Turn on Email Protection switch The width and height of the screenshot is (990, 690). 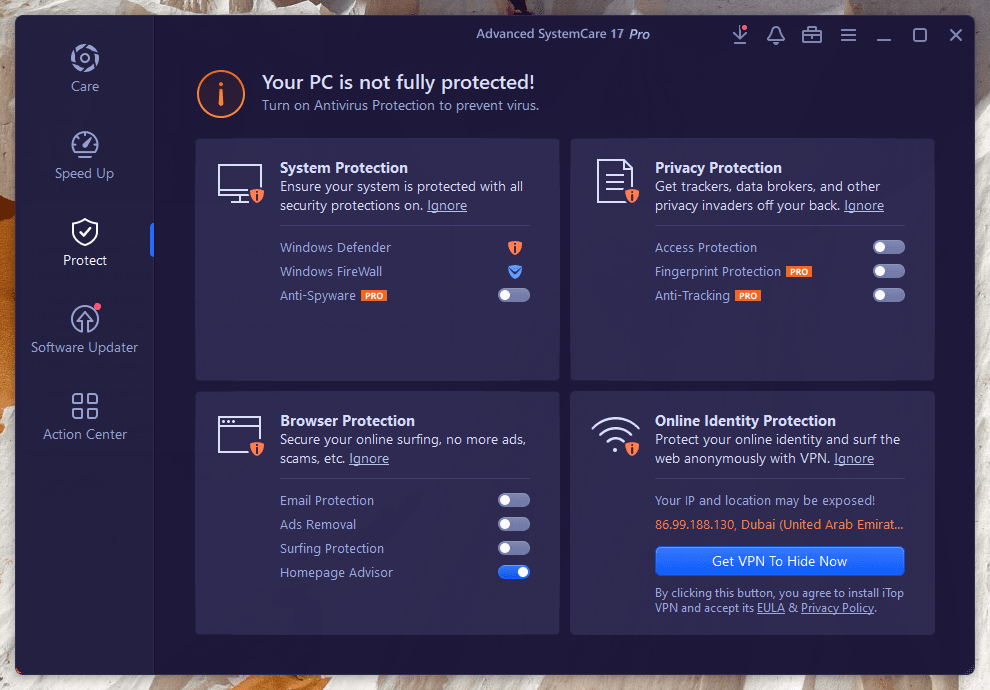click(x=514, y=500)
